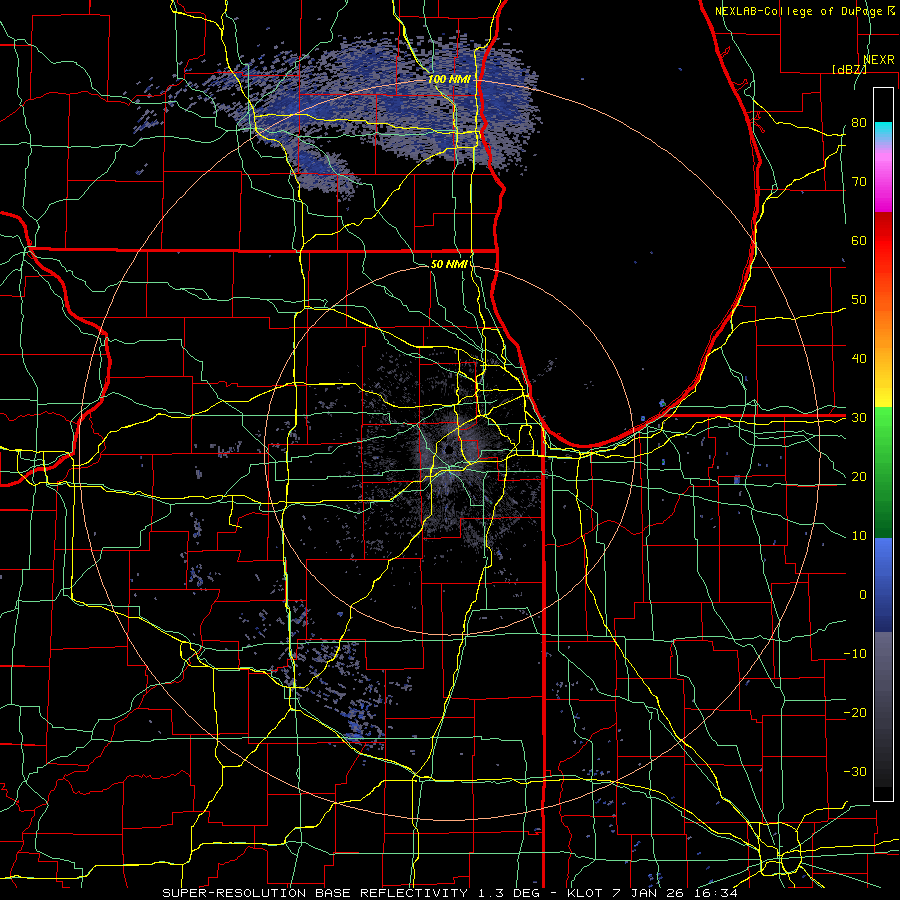
Task: Click the green segment of reflectivity color bar
Action: 883,472
